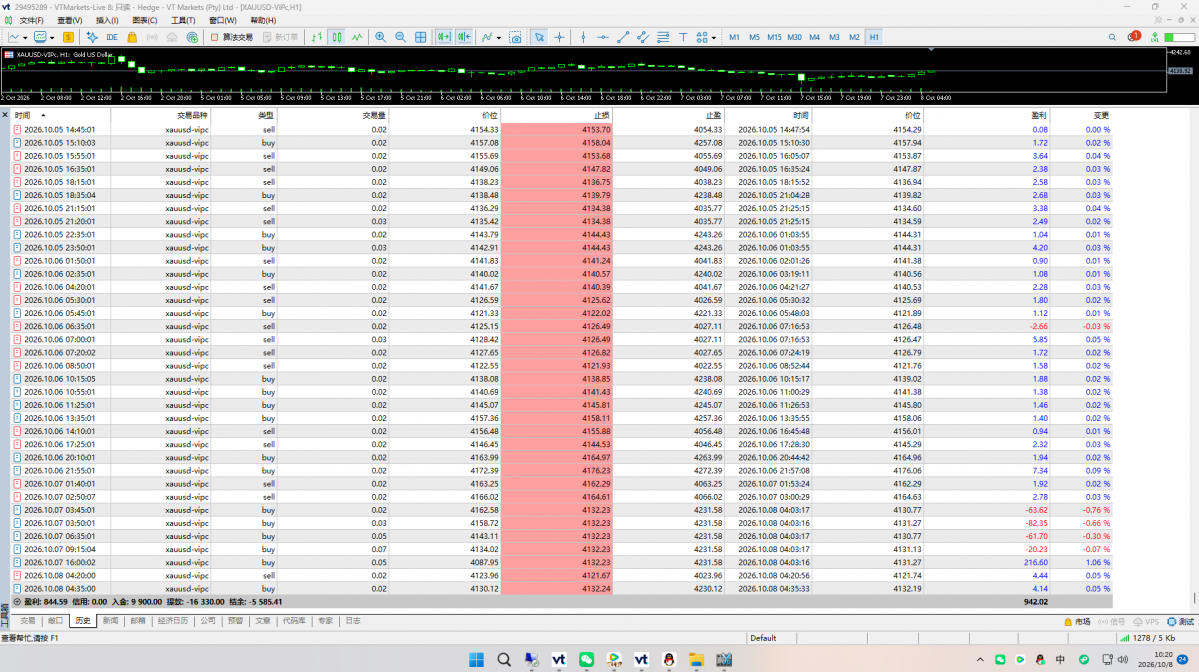Open the market shopping bag icon
This screenshot has height=672, width=1199.
click(x=132, y=37)
